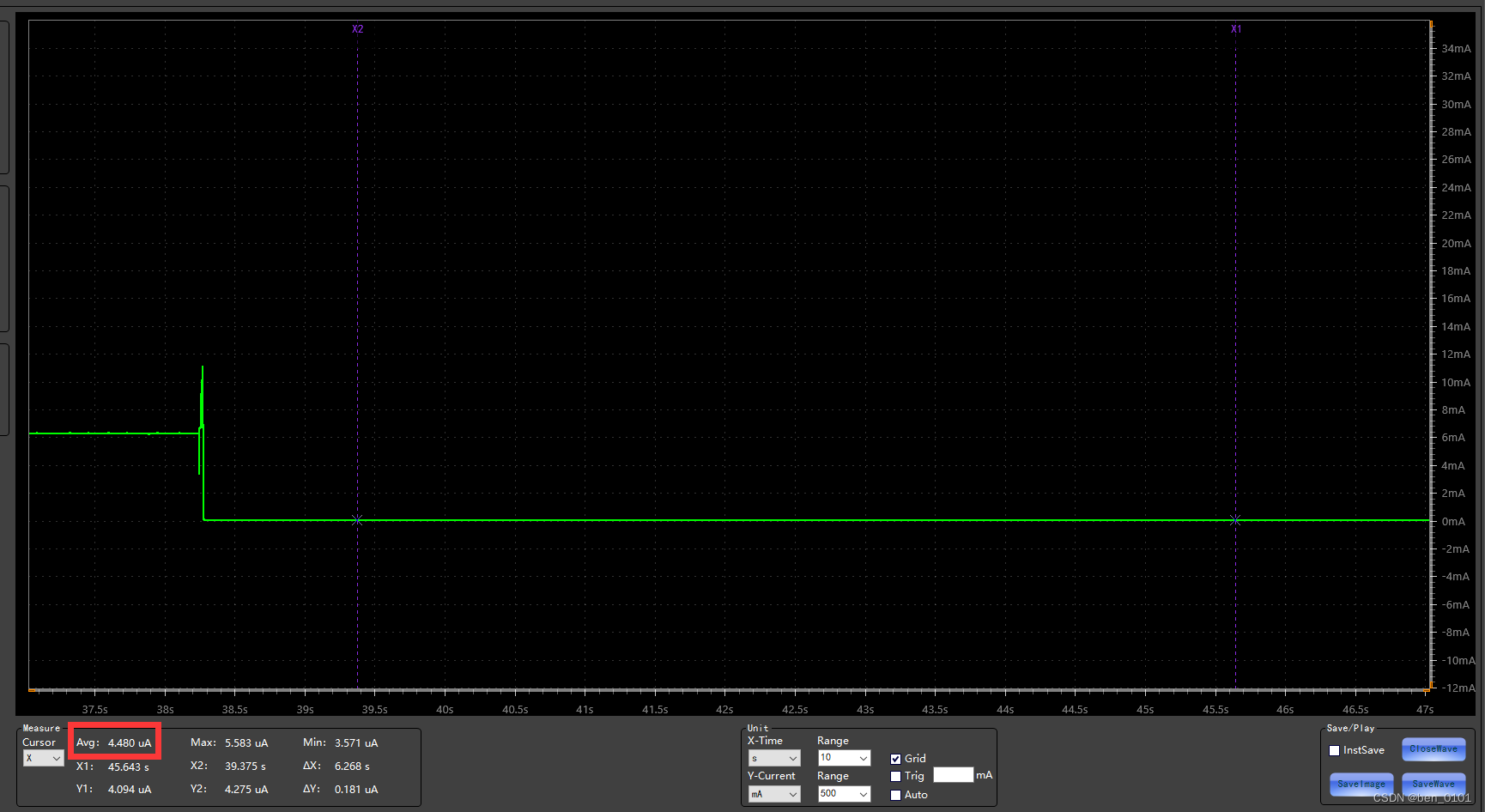This screenshot has width=1485, height=812.
Task: Open the X-Time unit dropdown
Action: [774, 758]
